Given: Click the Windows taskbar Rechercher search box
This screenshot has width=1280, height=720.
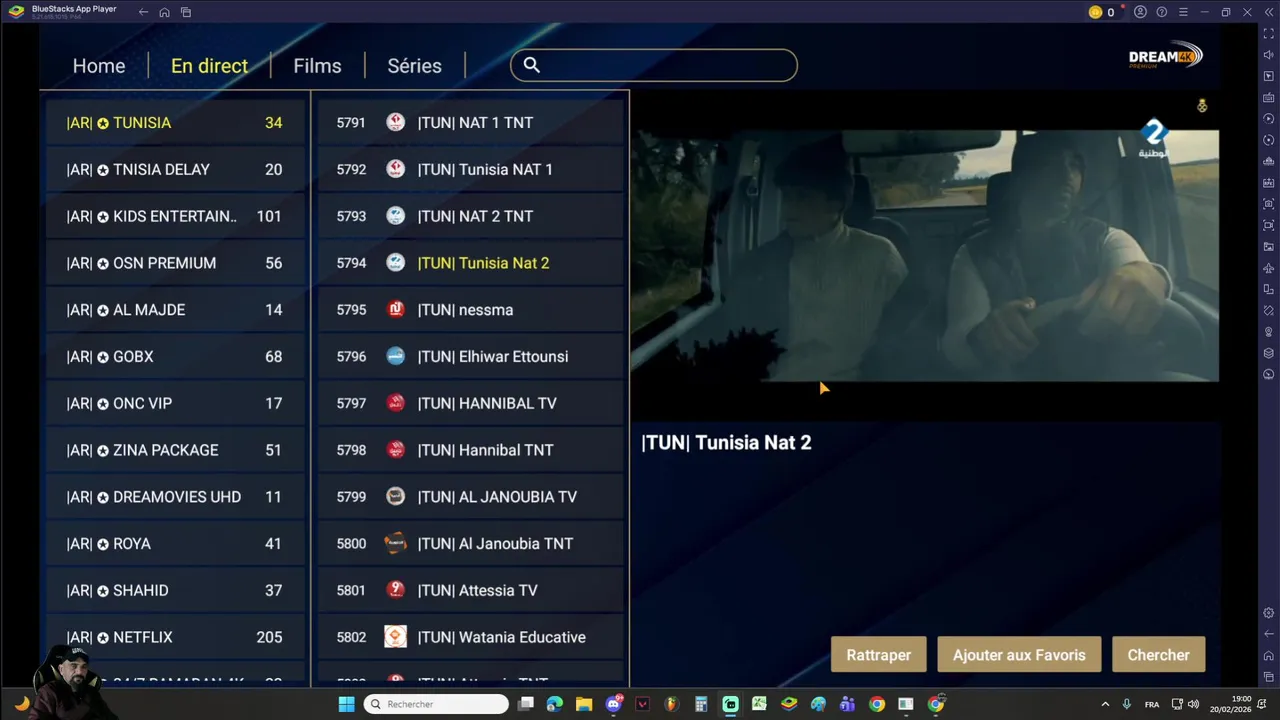Looking at the screenshot, I should click(x=436, y=704).
